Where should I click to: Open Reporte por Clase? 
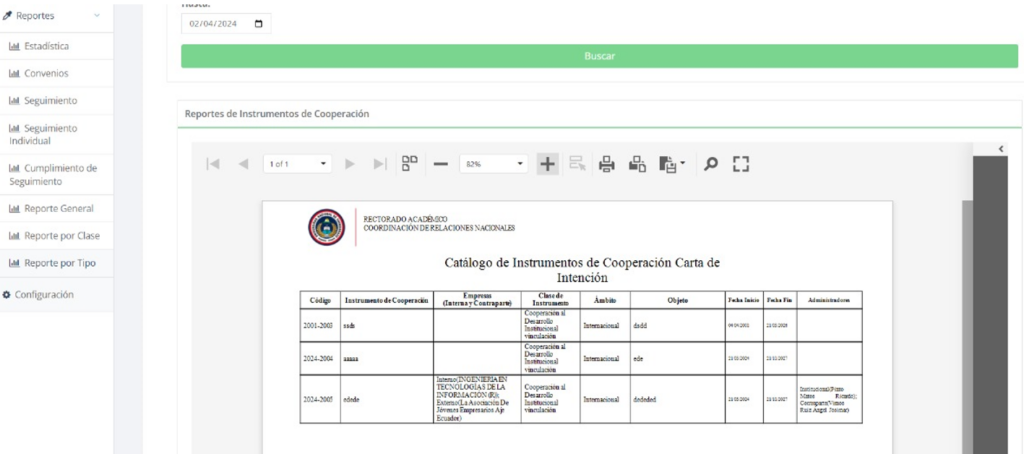click(x=56, y=236)
